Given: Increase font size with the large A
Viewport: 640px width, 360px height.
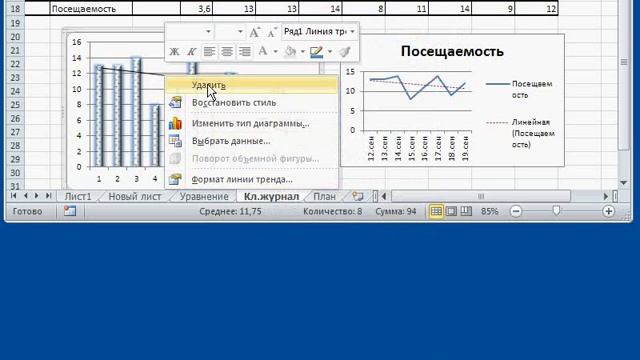Looking at the screenshot, I should 254,32.
